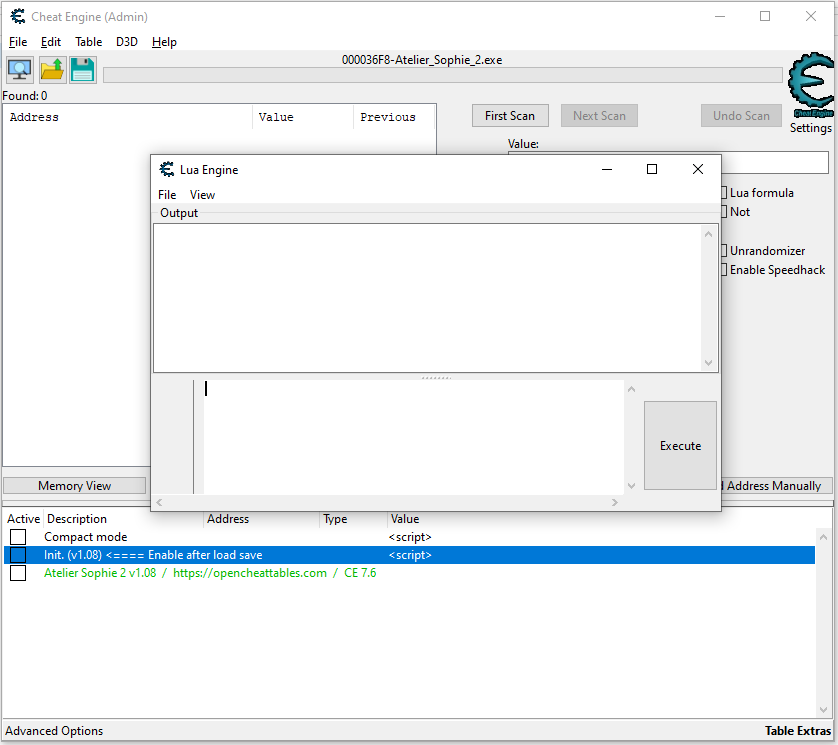Click the Lua Engine window title icon
This screenshot has width=838, height=745.
click(167, 169)
